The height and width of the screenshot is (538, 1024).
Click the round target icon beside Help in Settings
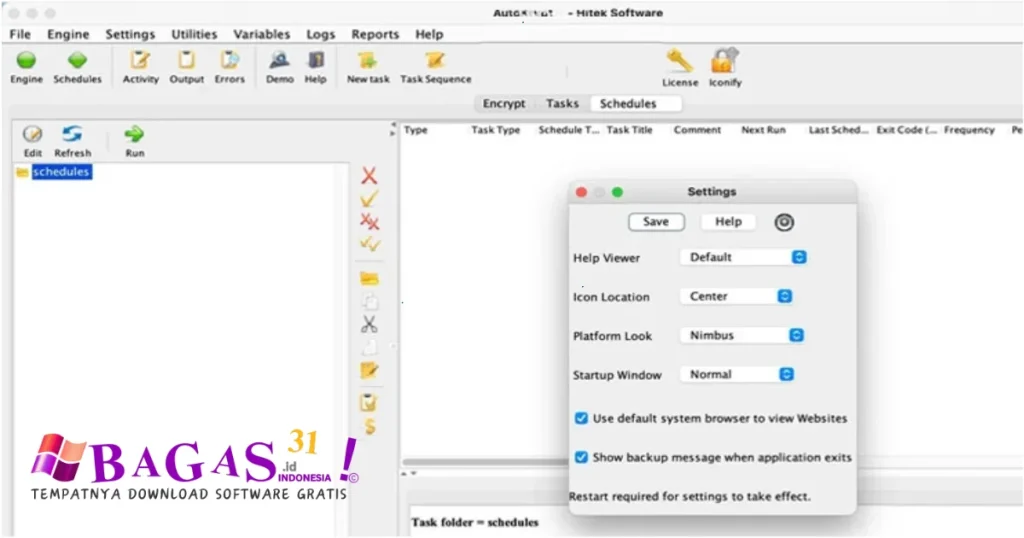point(784,223)
